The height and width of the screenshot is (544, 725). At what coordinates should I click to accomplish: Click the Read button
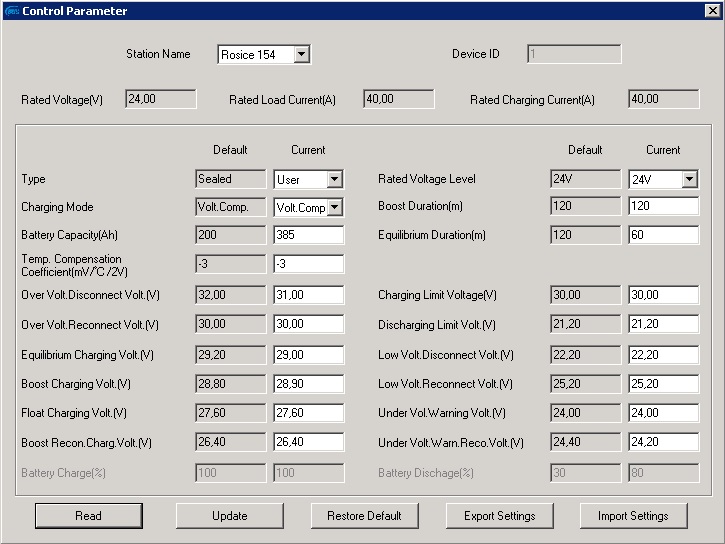[x=88, y=516]
